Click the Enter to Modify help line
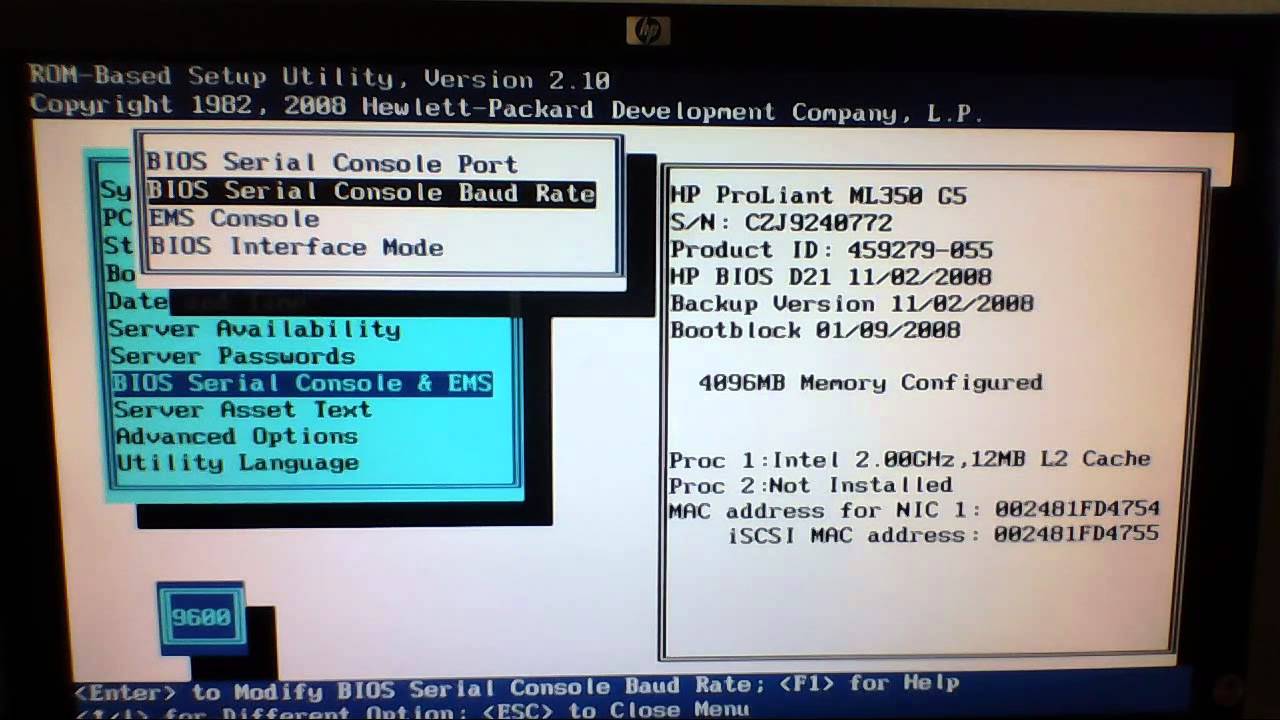The height and width of the screenshot is (720, 1280). click(x=517, y=688)
